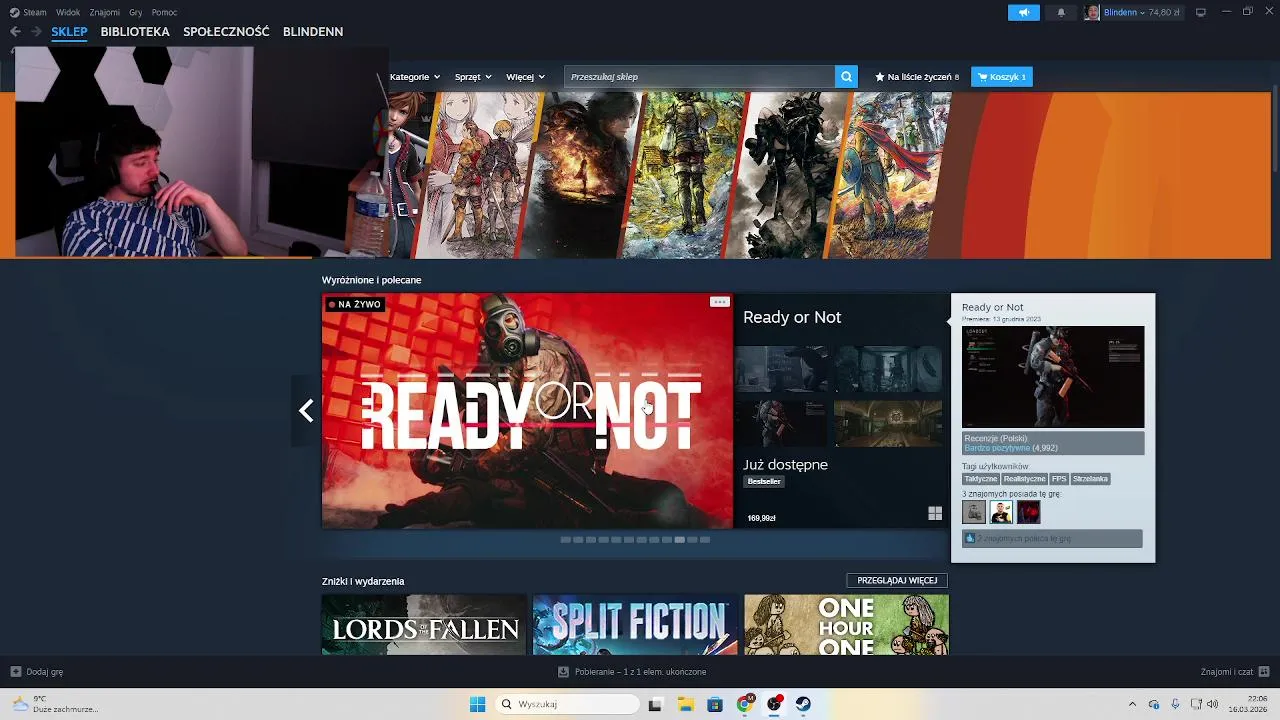
Task: Click second friend avatar owning the game
Action: click(x=1001, y=512)
